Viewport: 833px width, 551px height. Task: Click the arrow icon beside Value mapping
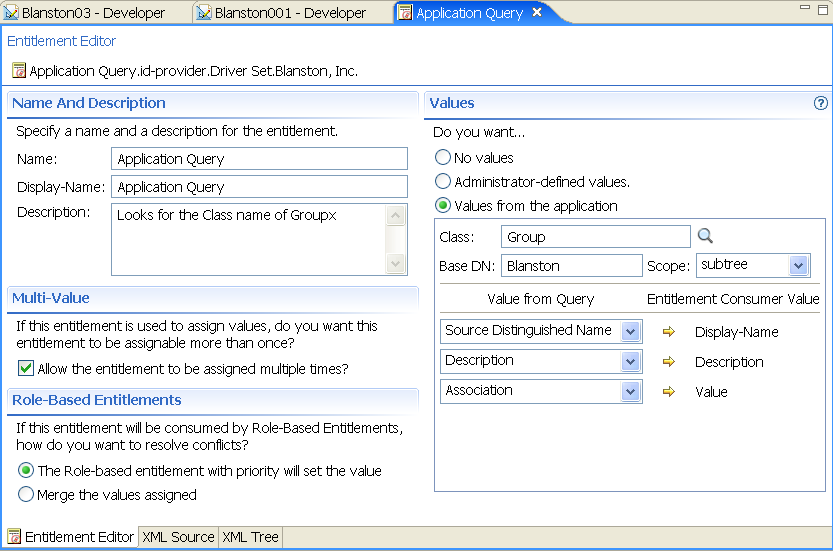[x=669, y=392]
